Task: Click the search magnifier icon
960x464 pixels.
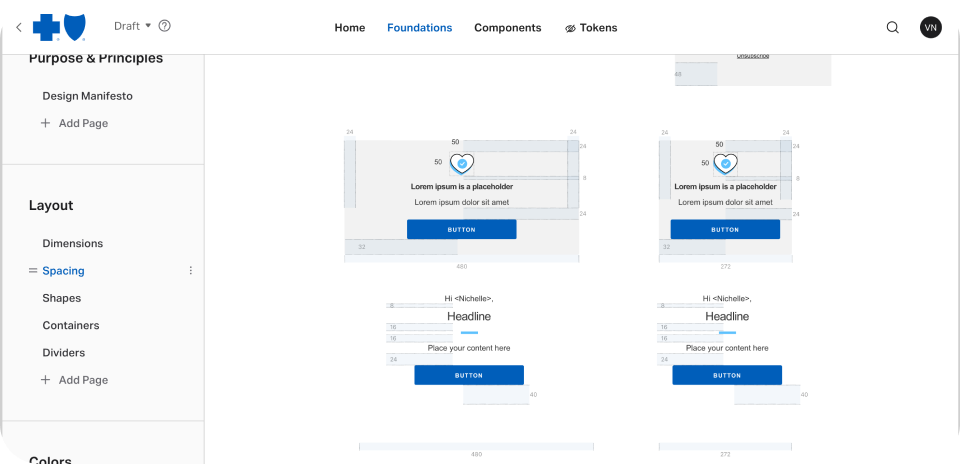Action: tap(892, 28)
